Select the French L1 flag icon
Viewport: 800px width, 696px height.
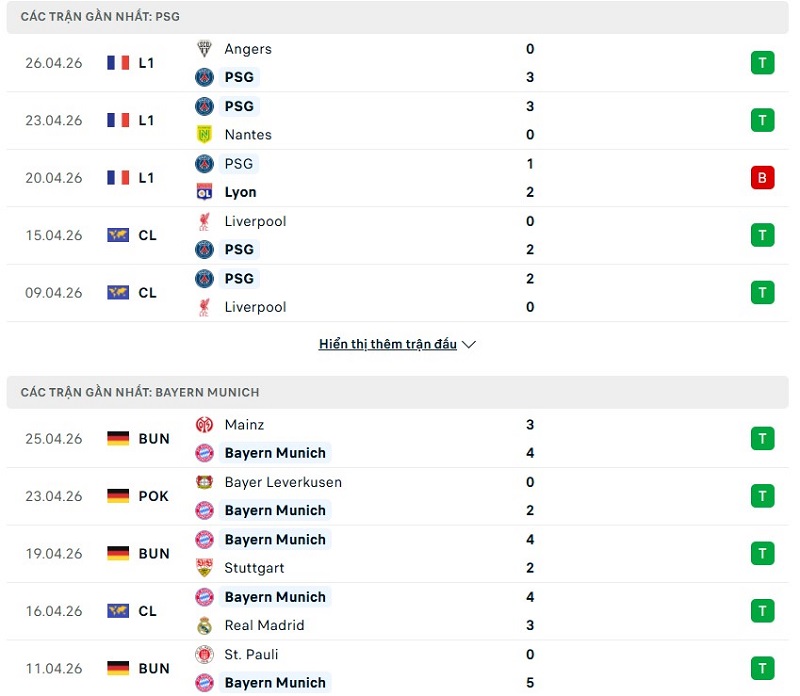[111, 63]
